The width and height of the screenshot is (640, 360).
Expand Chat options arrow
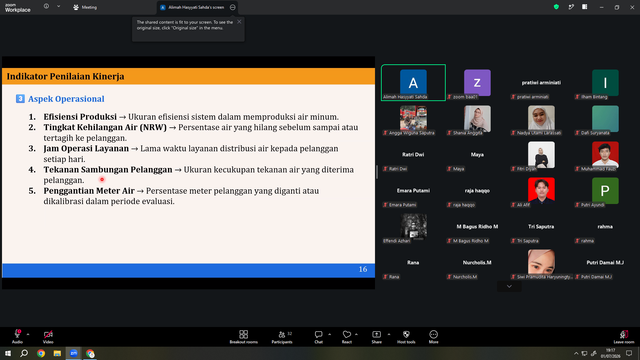tap(329, 334)
